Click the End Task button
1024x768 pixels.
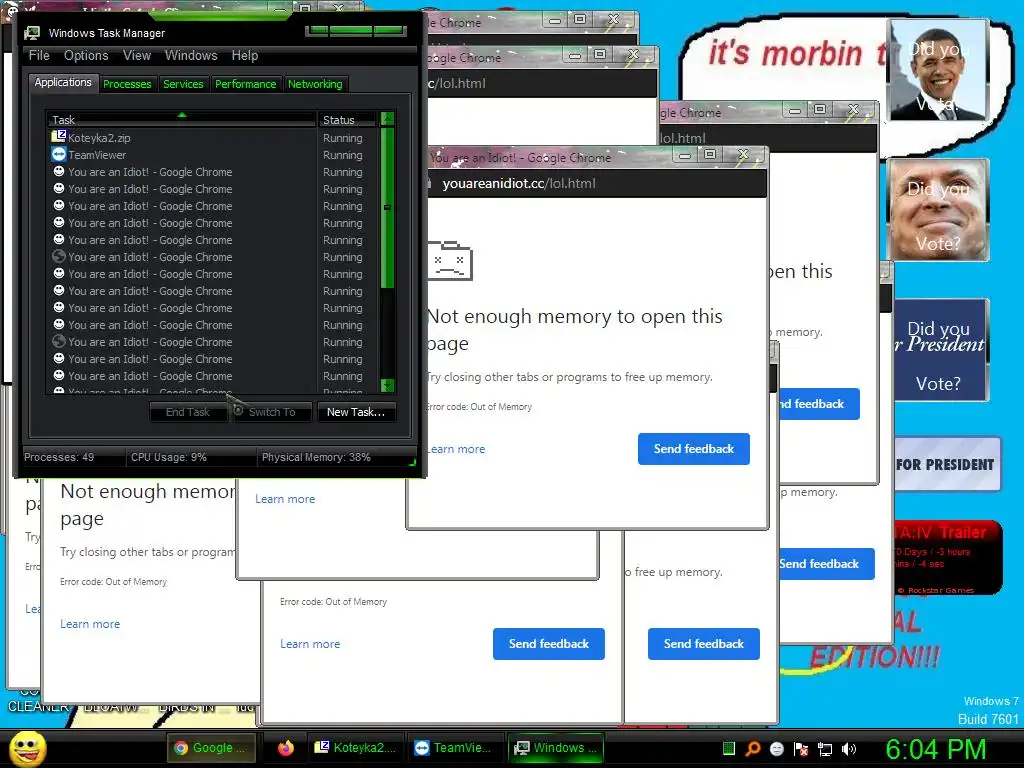pyautogui.click(x=188, y=412)
